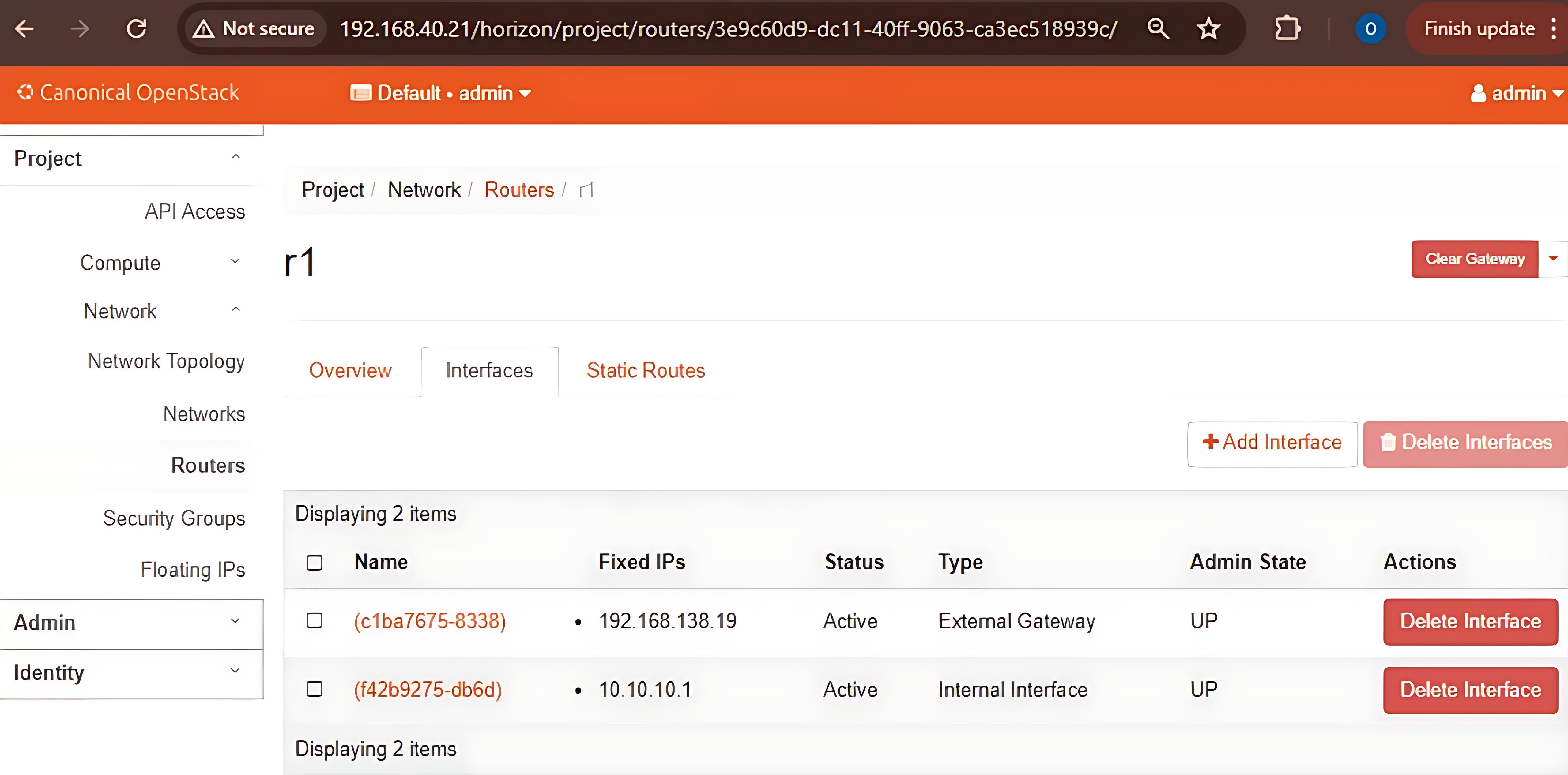This screenshot has height=775, width=1568.
Task: Switch to the Overview tab
Action: pyautogui.click(x=350, y=370)
